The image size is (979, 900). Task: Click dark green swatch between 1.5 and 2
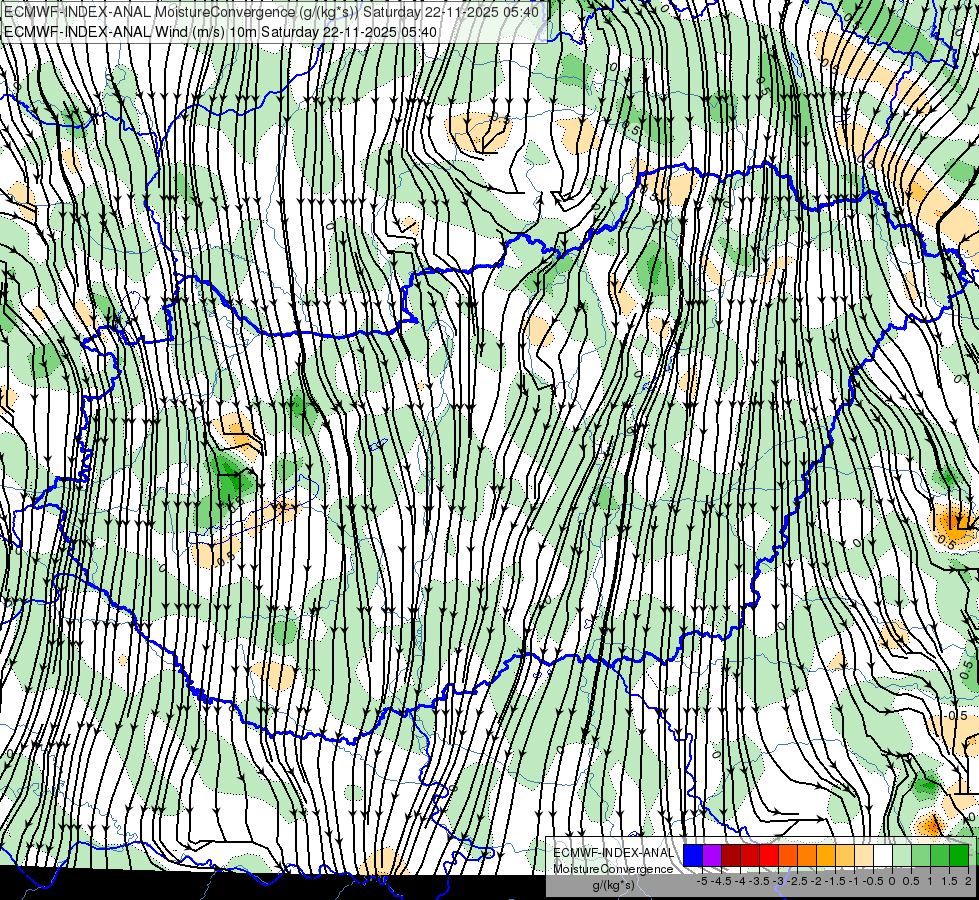click(959, 855)
